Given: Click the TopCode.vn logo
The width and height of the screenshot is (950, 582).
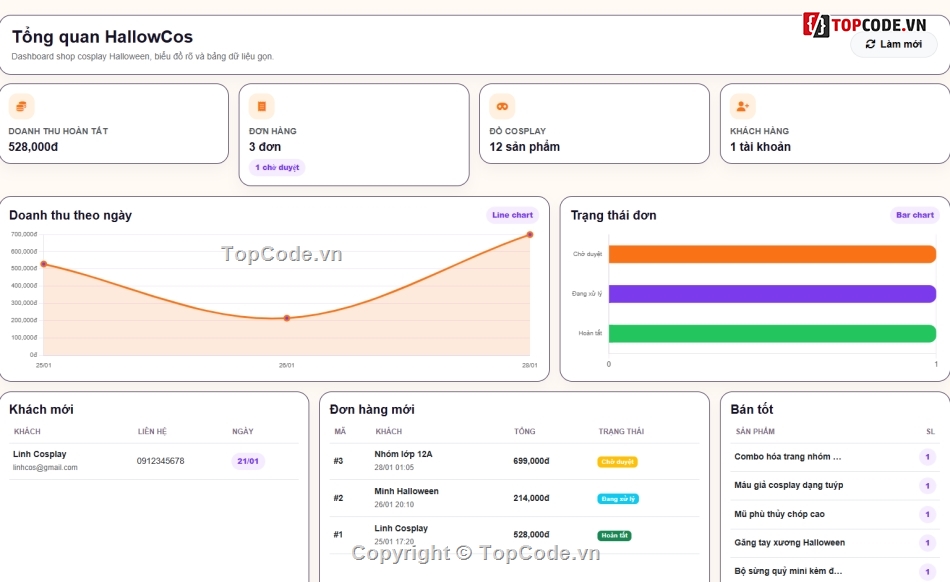Looking at the screenshot, I should (865, 25).
